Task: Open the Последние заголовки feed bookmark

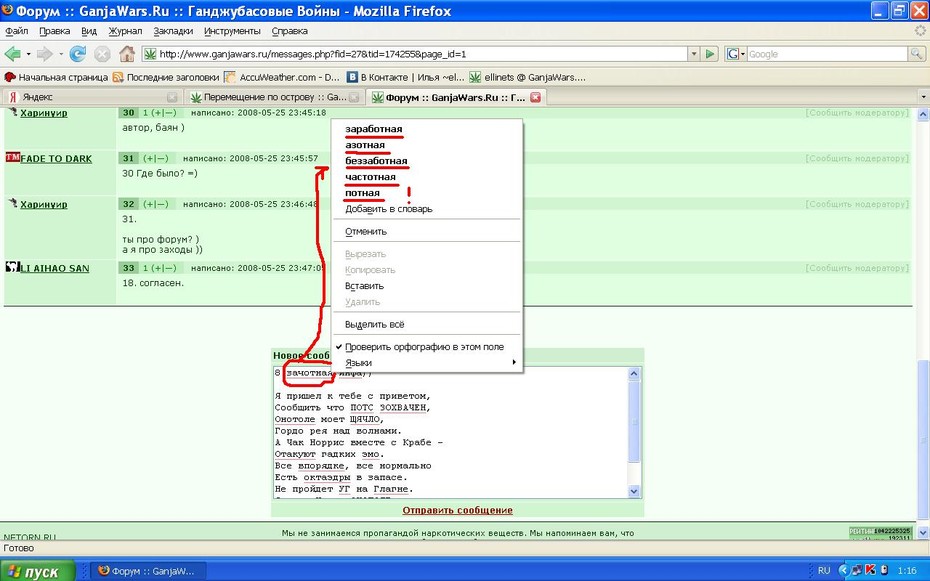Action: tap(165, 77)
